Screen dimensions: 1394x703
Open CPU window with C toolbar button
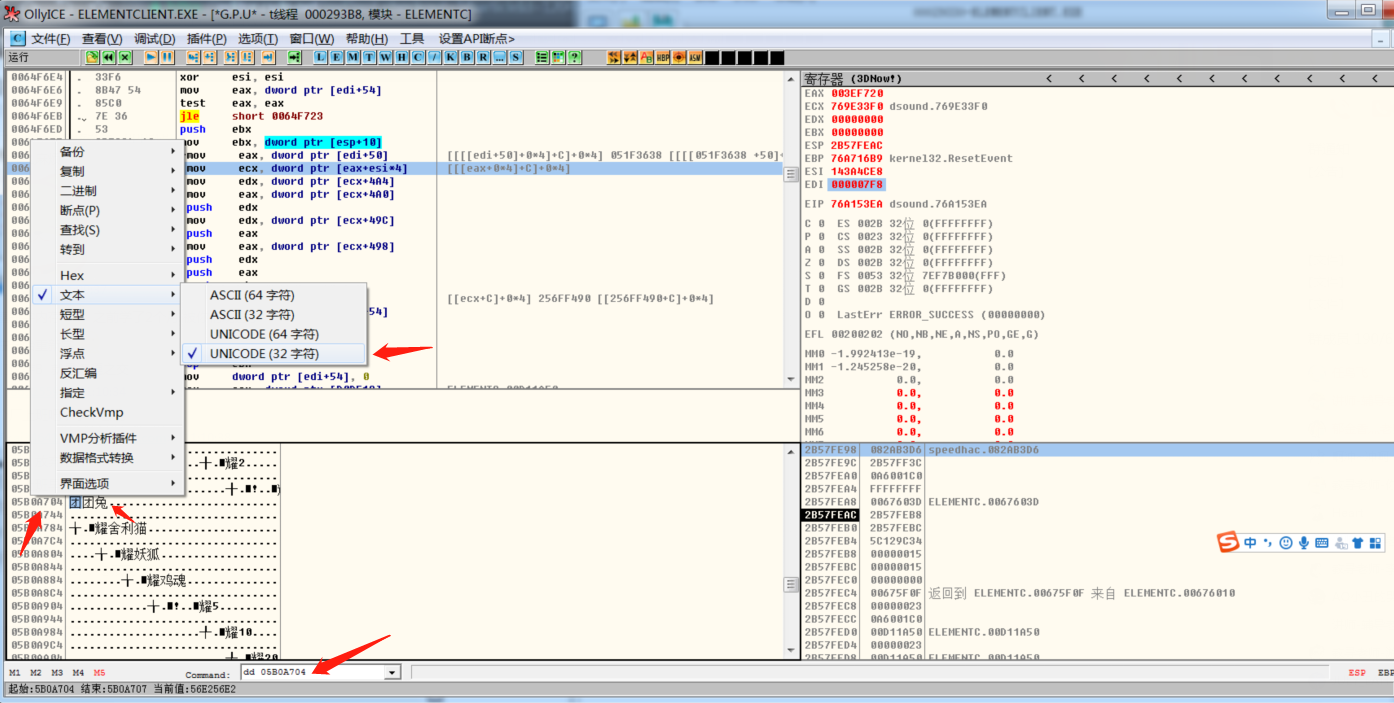pyautogui.click(x=417, y=57)
